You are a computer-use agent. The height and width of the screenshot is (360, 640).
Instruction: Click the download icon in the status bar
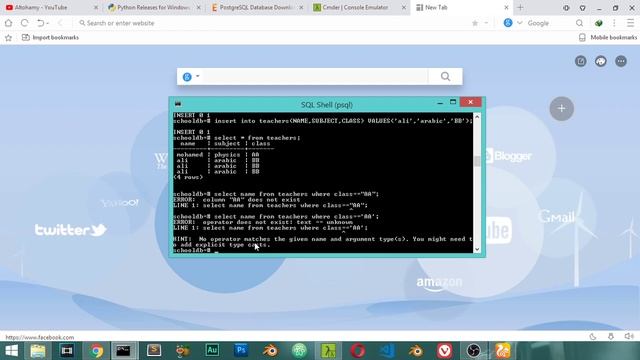pos(611,336)
